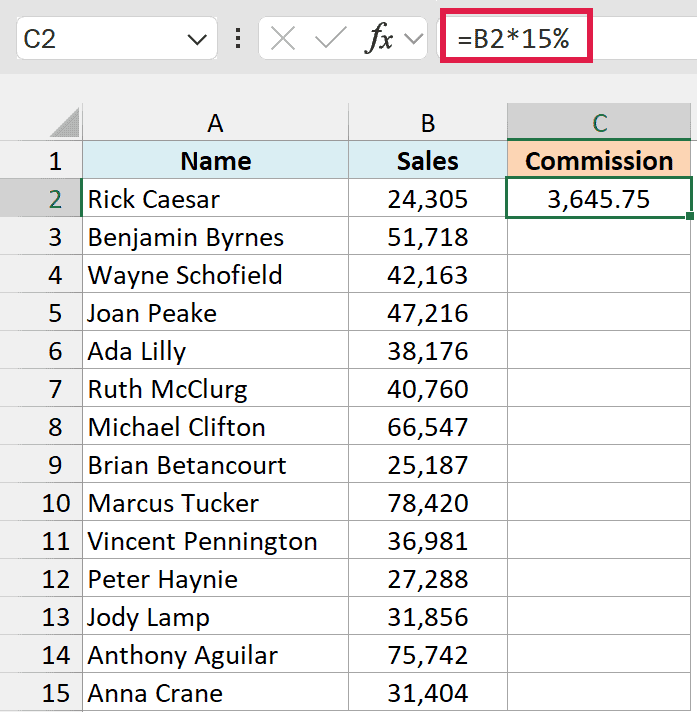Select sales value 47,216
The image size is (697, 712).
coord(428,312)
